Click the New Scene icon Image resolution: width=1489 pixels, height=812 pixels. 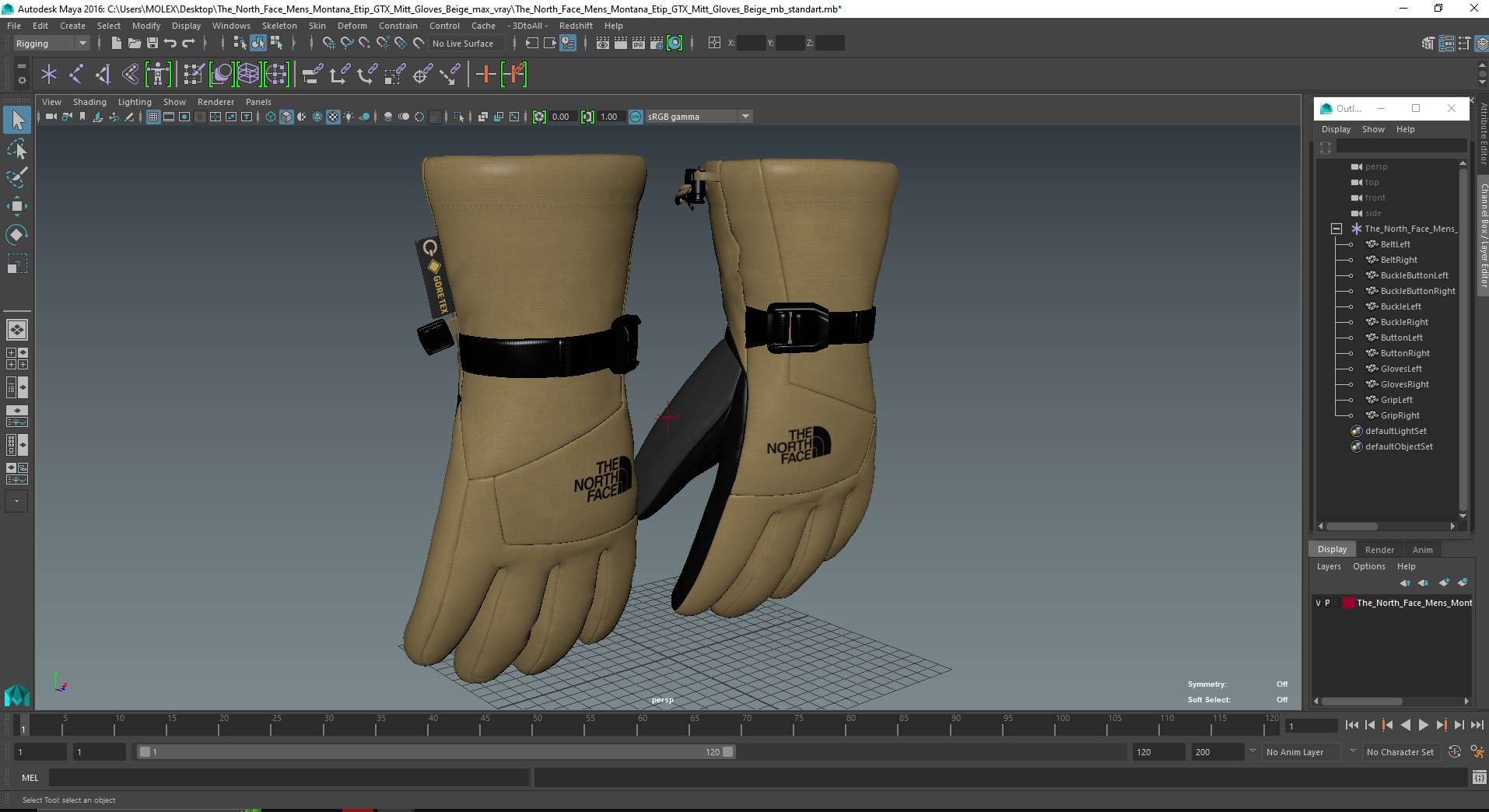[116, 44]
